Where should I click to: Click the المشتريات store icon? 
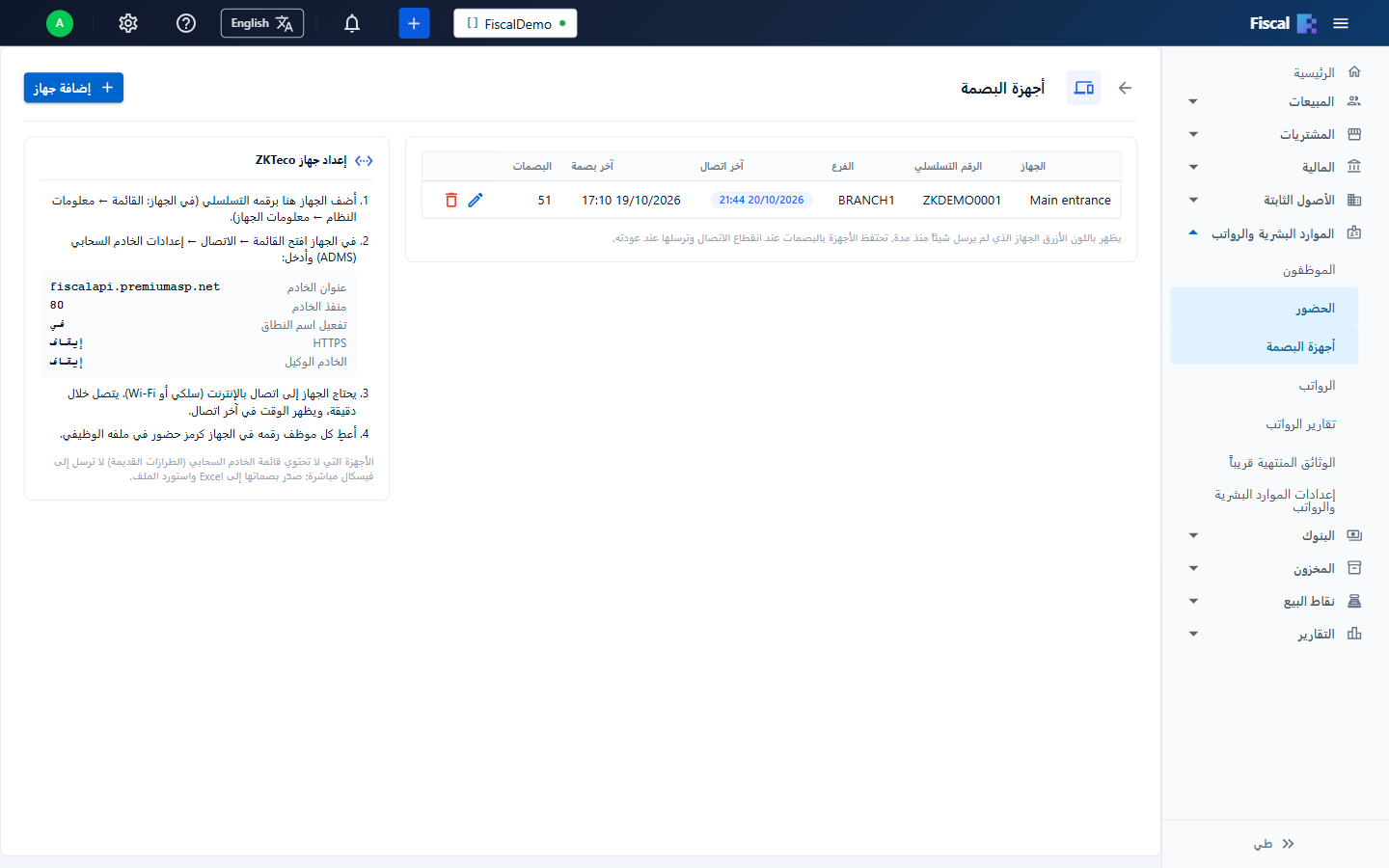click(x=1354, y=134)
